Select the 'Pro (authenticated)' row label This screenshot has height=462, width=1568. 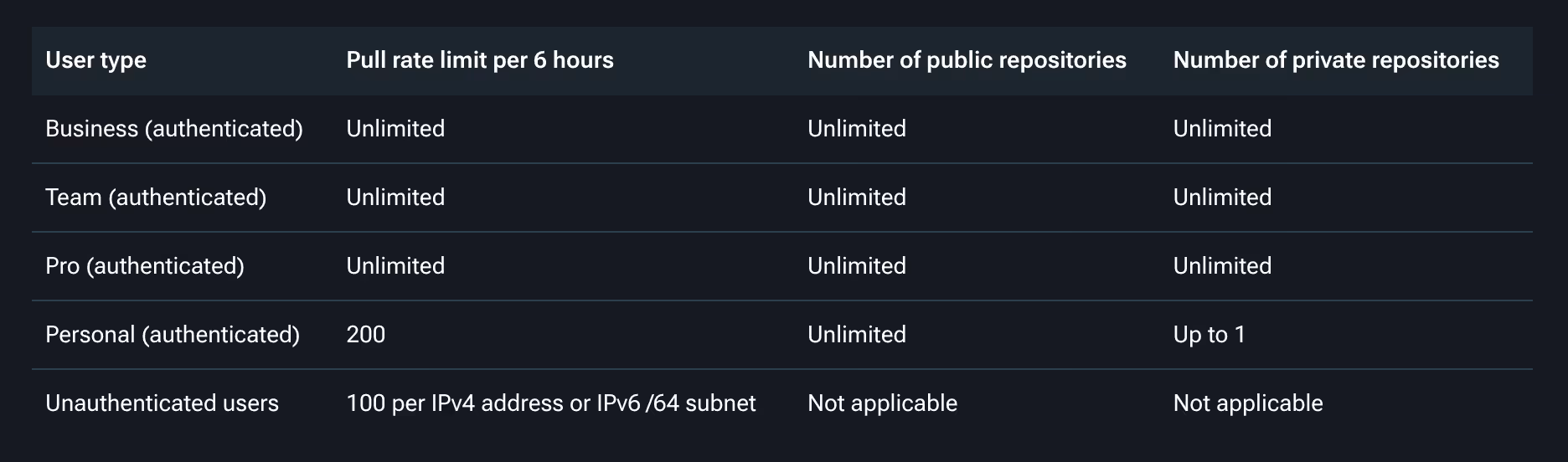(144, 266)
